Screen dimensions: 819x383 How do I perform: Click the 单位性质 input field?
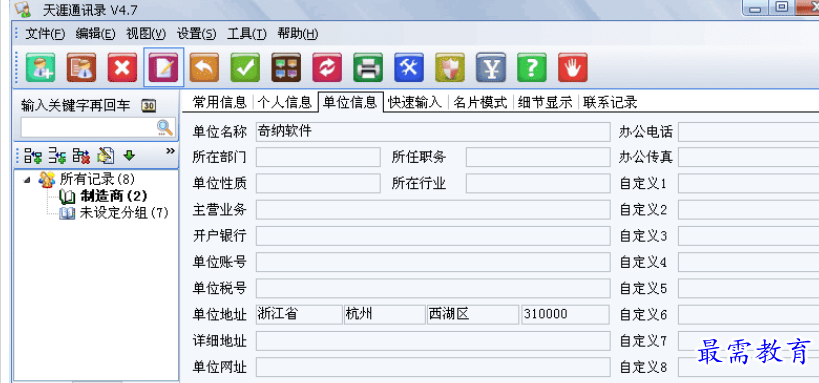pyautogui.click(x=318, y=183)
